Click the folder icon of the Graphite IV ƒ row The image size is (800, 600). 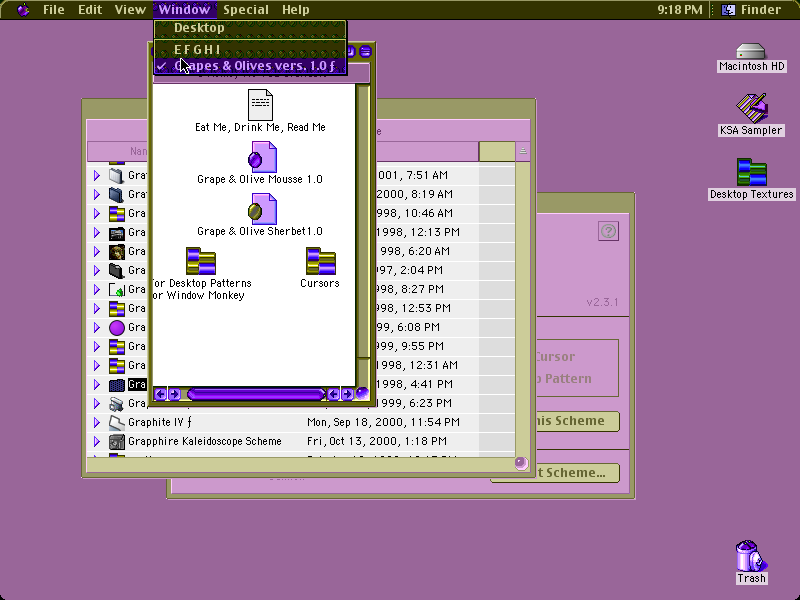(x=117, y=422)
